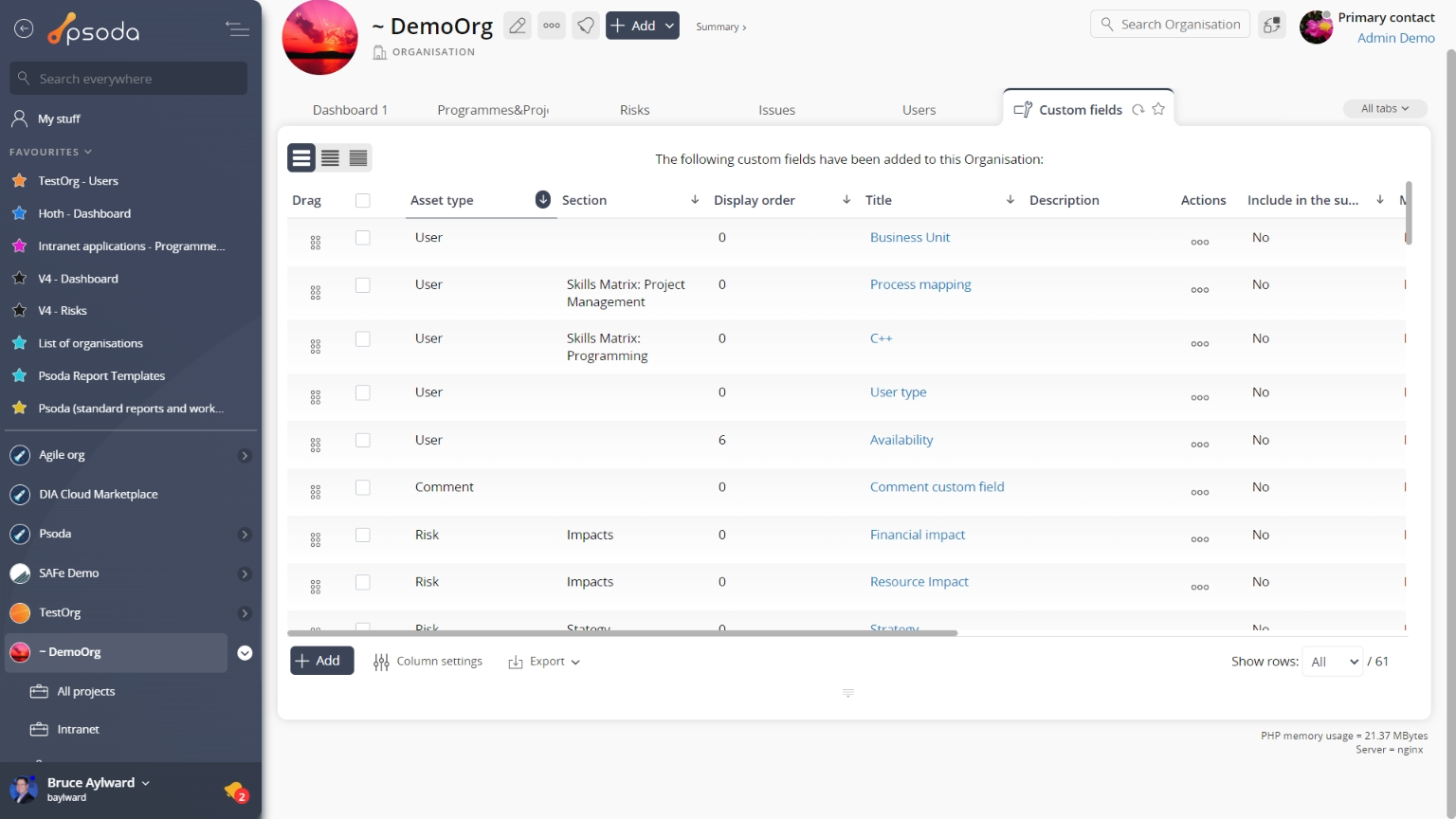Image resolution: width=1456 pixels, height=819 pixels.
Task: Click the bottom Add button
Action: point(322,661)
